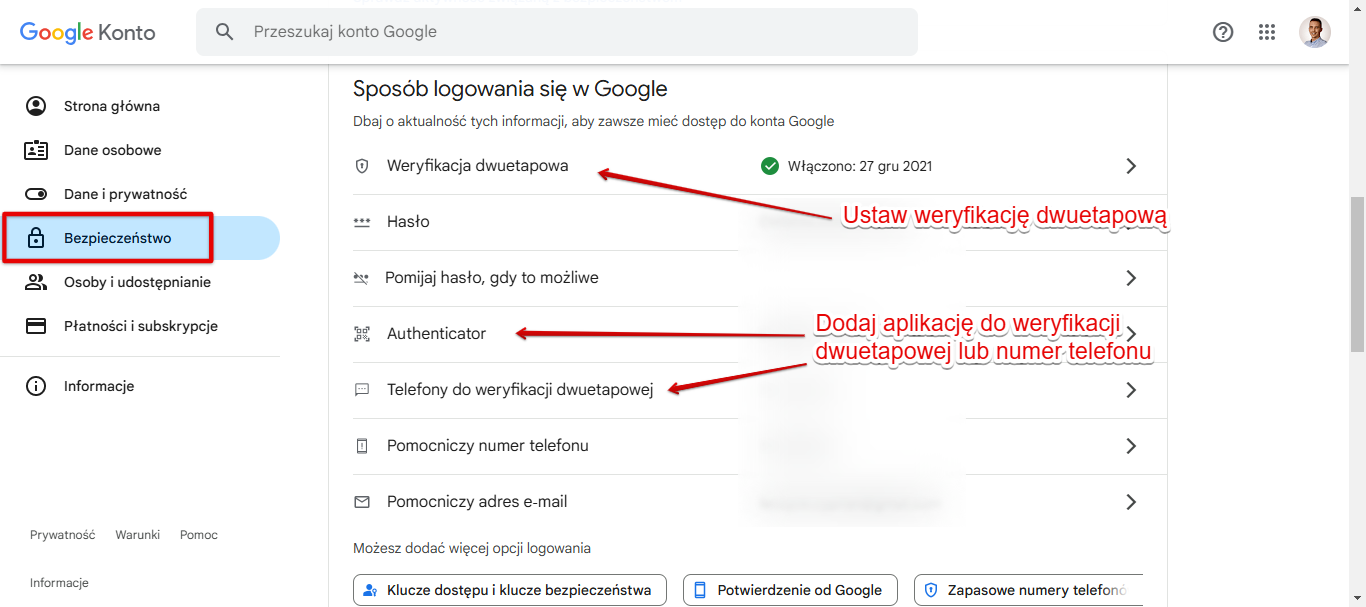The image size is (1366, 607).
Task: Click the page vertical scrollbar thumb
Action: coord(1357,275)
